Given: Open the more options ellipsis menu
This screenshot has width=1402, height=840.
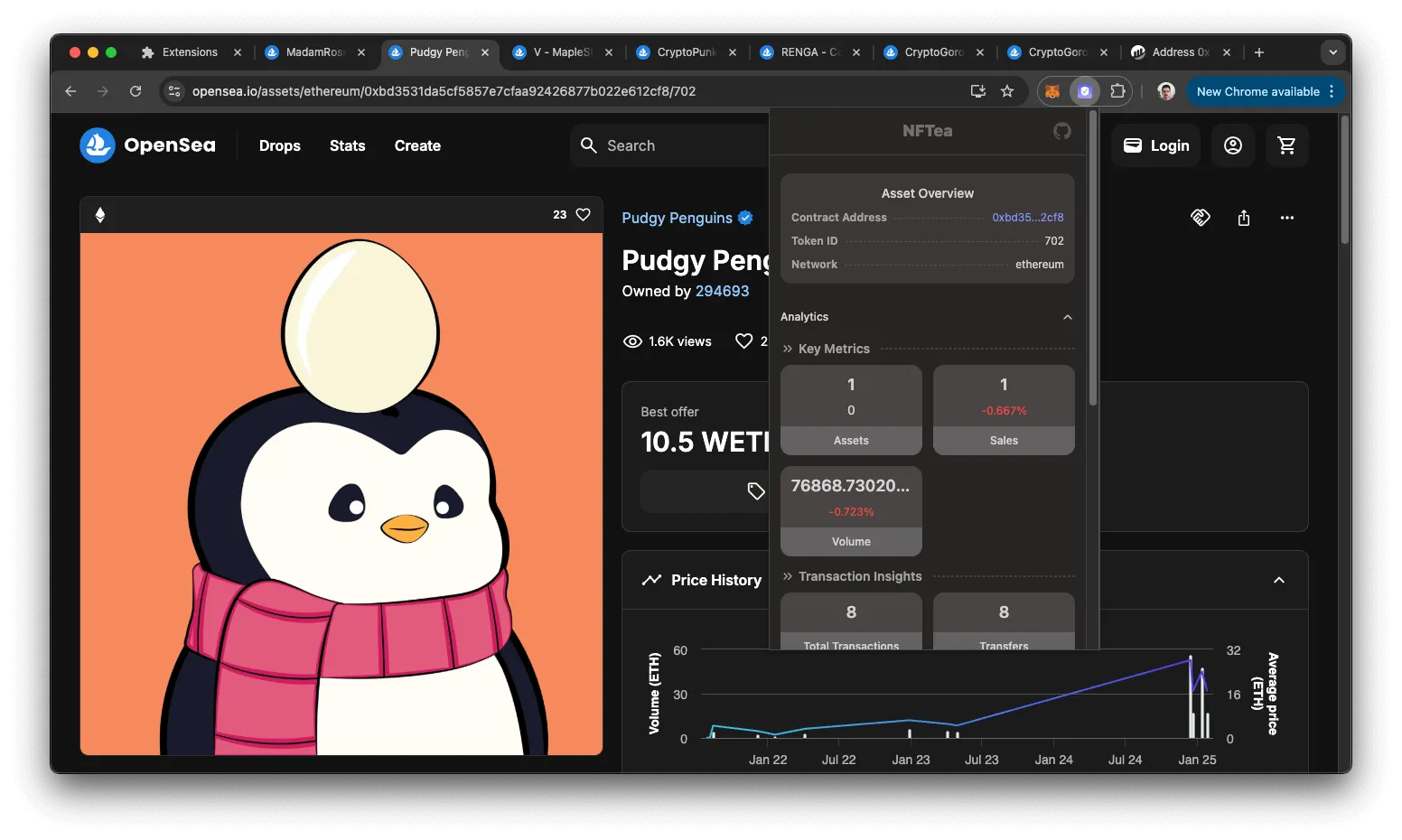Looking at the screenshot, I should pyautogui.click(x=1287, y=218).
